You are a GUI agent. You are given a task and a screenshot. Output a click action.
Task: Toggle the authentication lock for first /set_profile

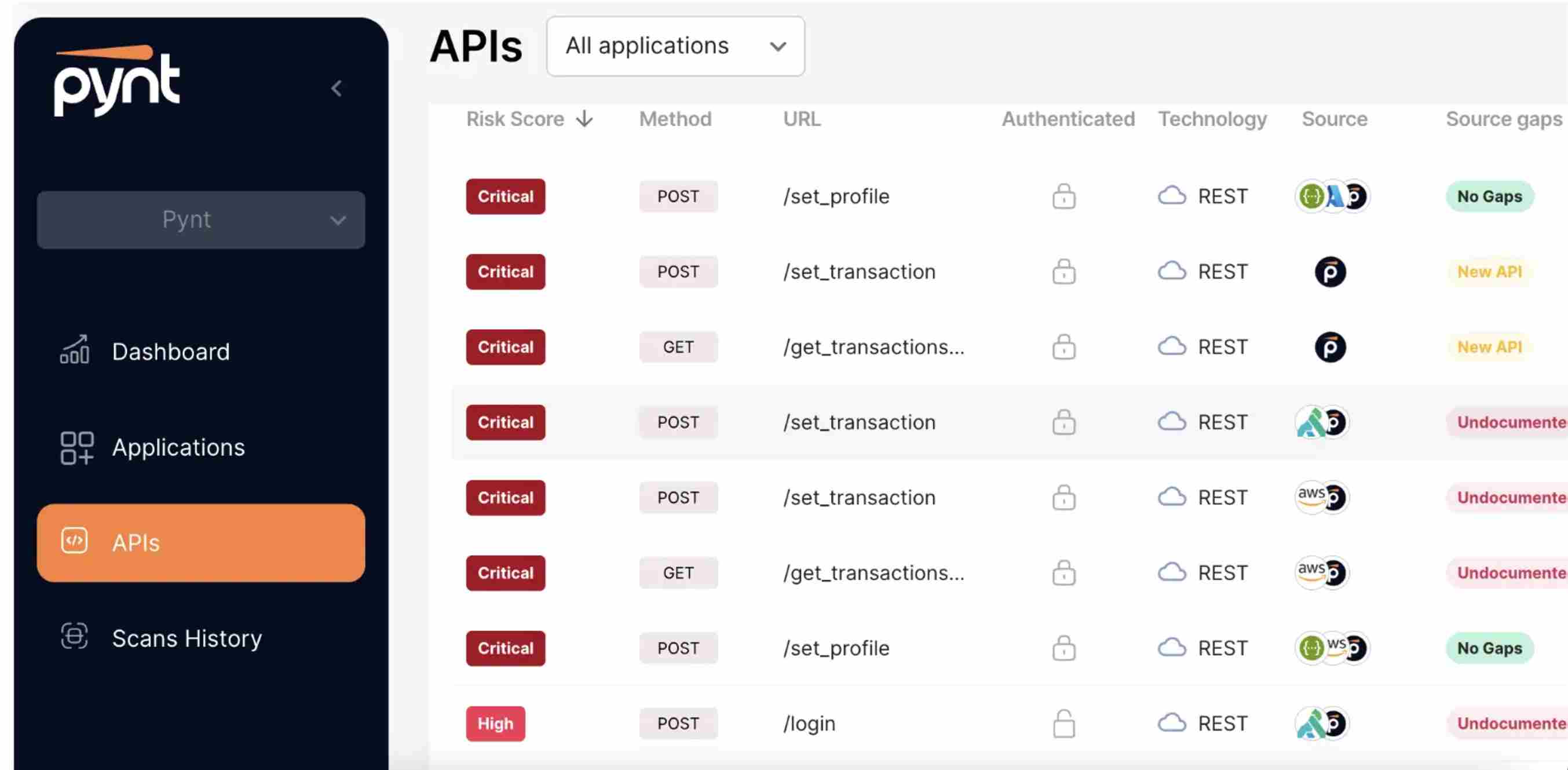coord(1063,196)
